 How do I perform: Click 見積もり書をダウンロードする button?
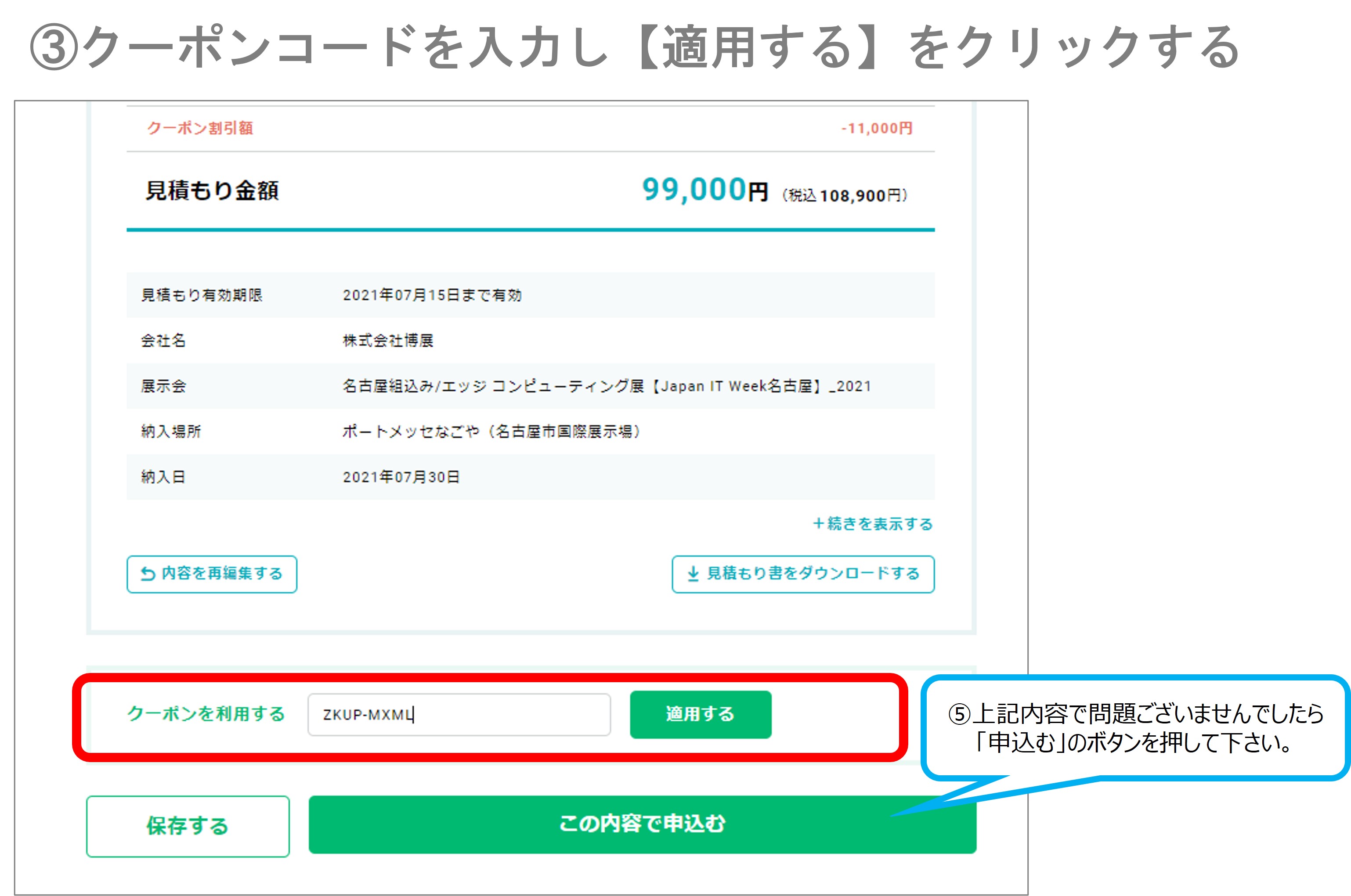pos(803,574)
